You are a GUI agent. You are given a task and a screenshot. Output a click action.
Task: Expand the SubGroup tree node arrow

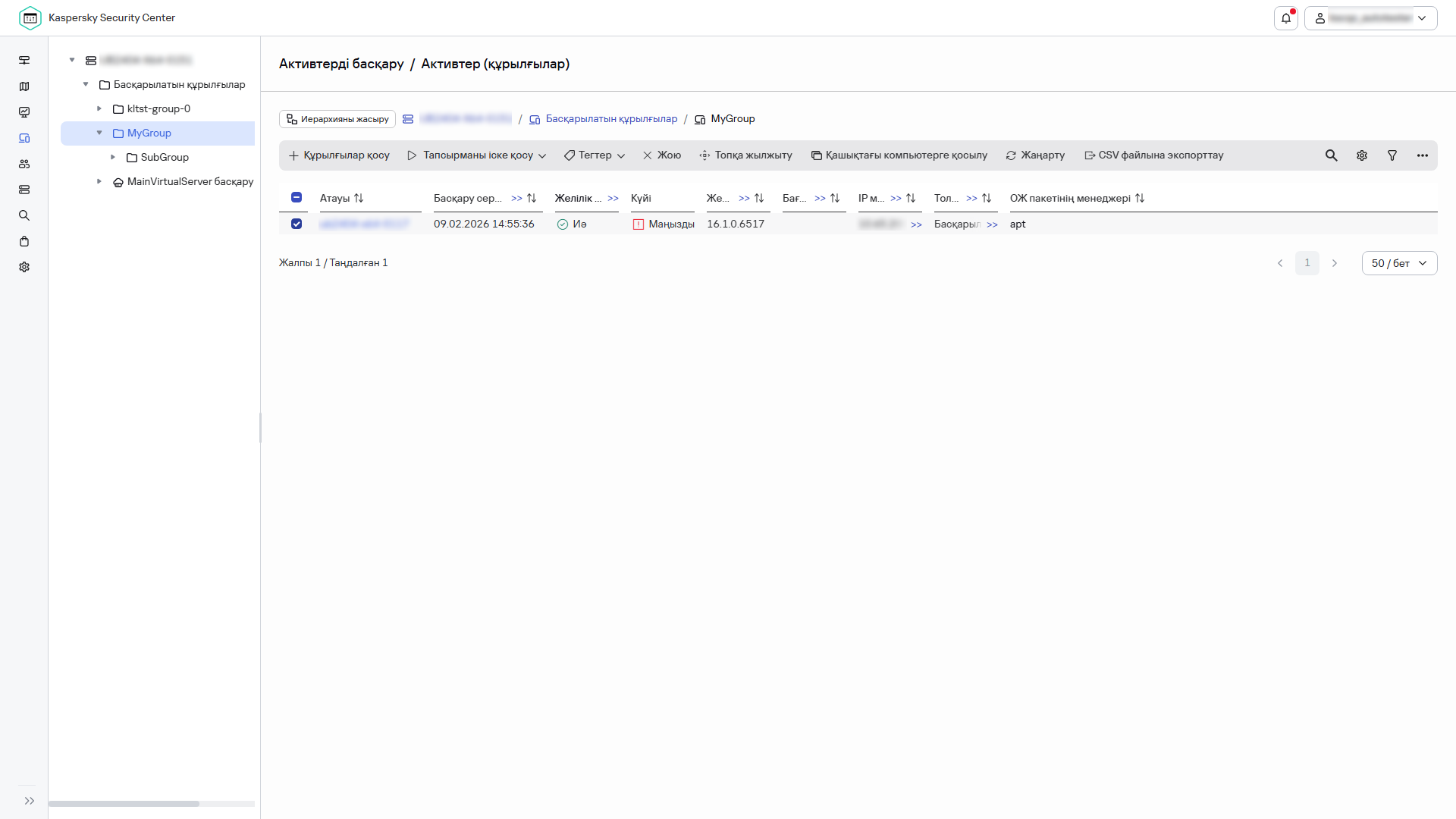point(113,157)
